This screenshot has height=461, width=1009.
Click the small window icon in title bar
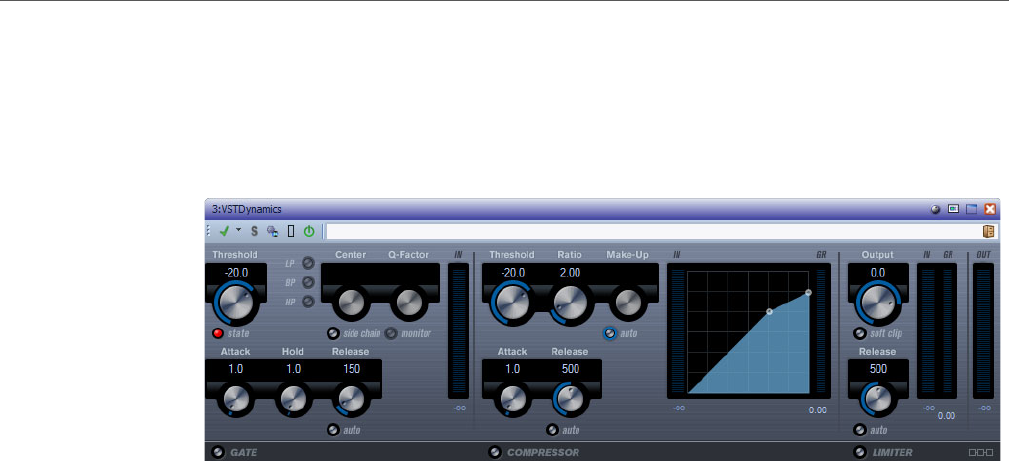(954, 209)
